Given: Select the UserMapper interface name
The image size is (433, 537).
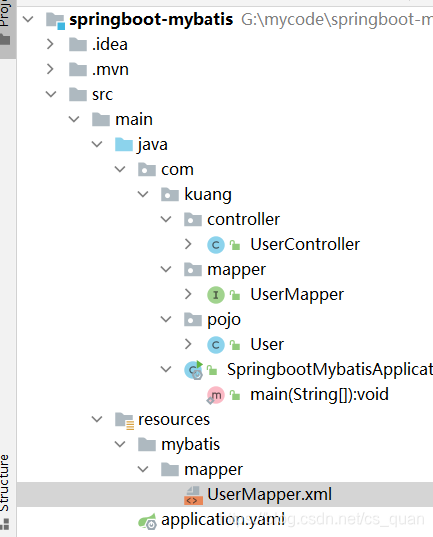Looking at the screenshot, I should coord(297,295).
